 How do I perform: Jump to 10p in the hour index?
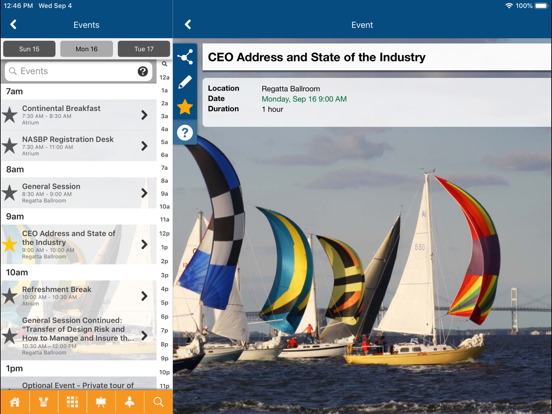164,372
